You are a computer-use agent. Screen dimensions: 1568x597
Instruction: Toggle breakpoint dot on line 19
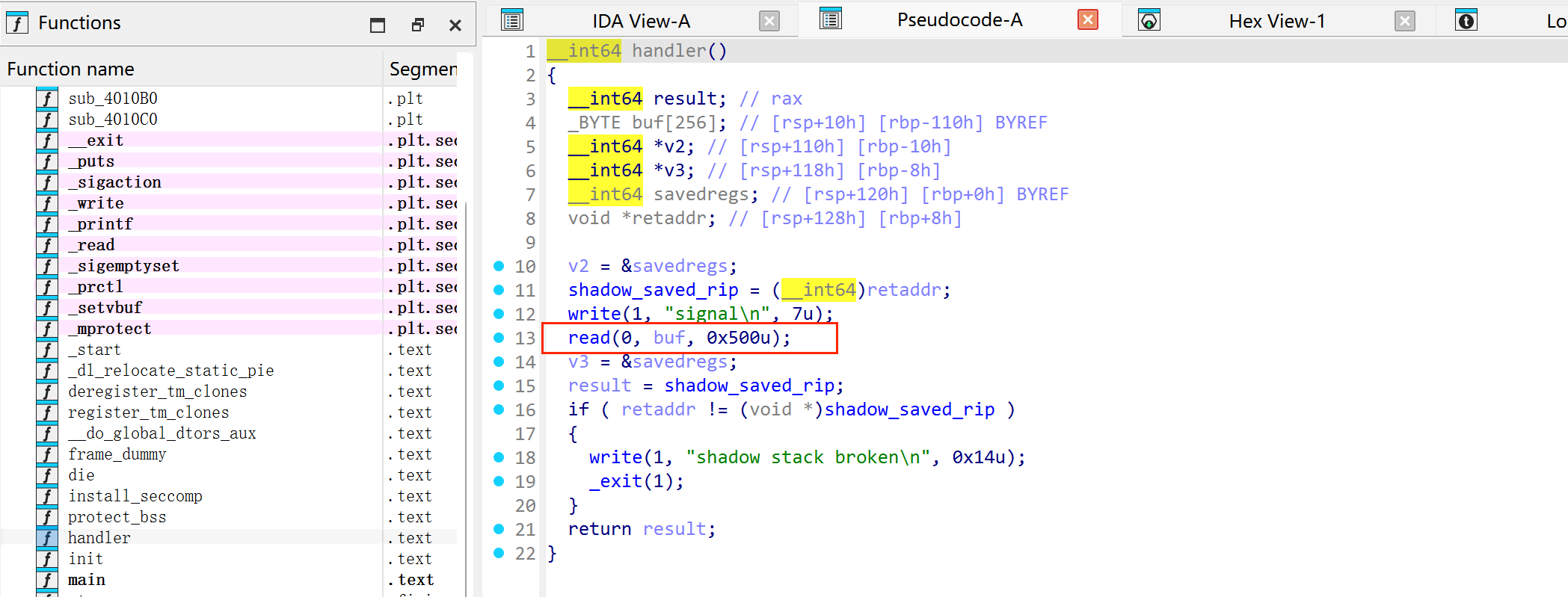click(499, 481)
